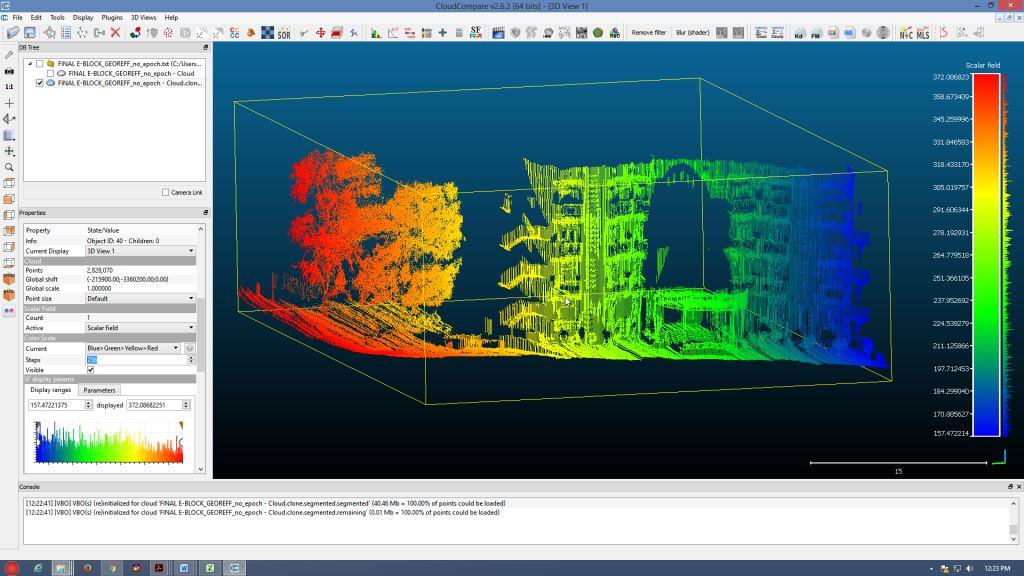Click the SOR filter icon

click(x=284, y=33)
